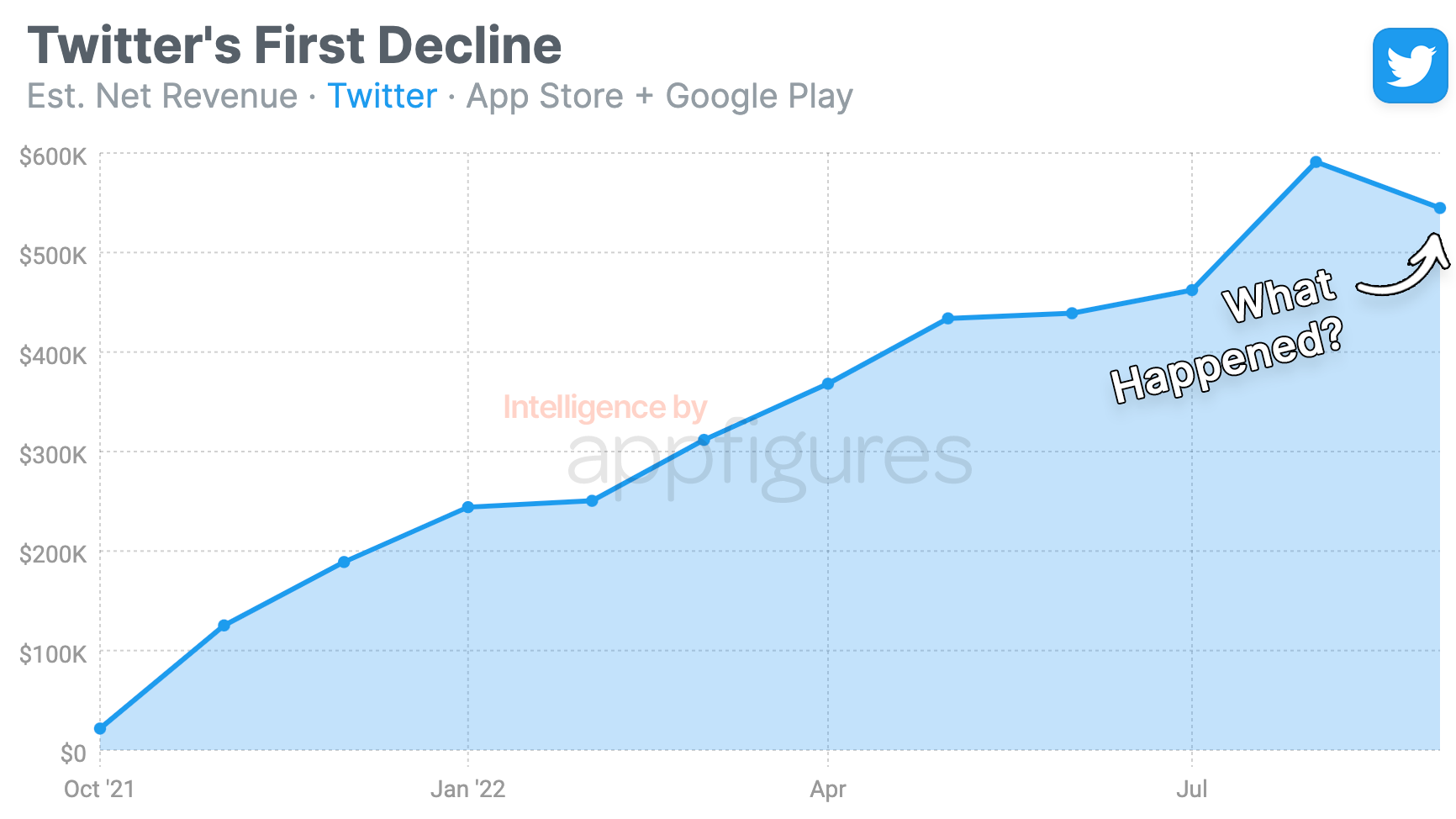
Task: Click the first data point at Oct '21
Action: click(100, 728)
